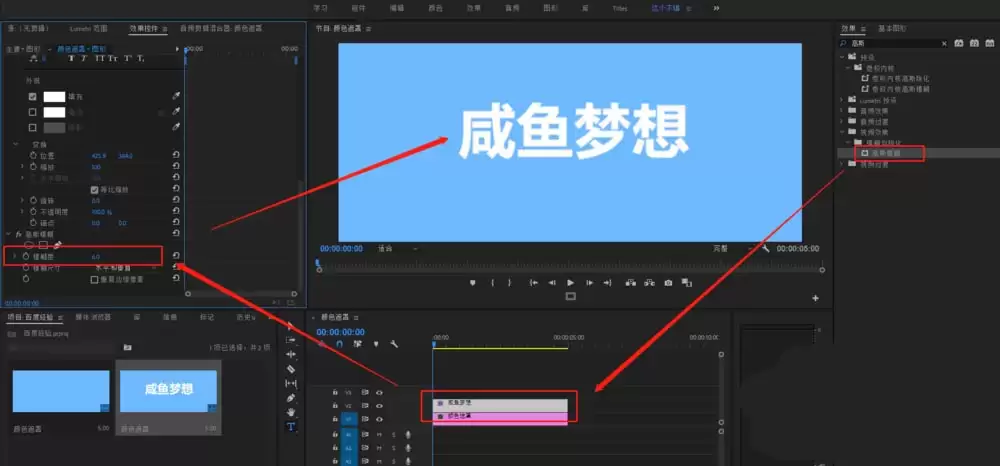Uncheck the Fill checkbox in Appearance

point(33,97)
